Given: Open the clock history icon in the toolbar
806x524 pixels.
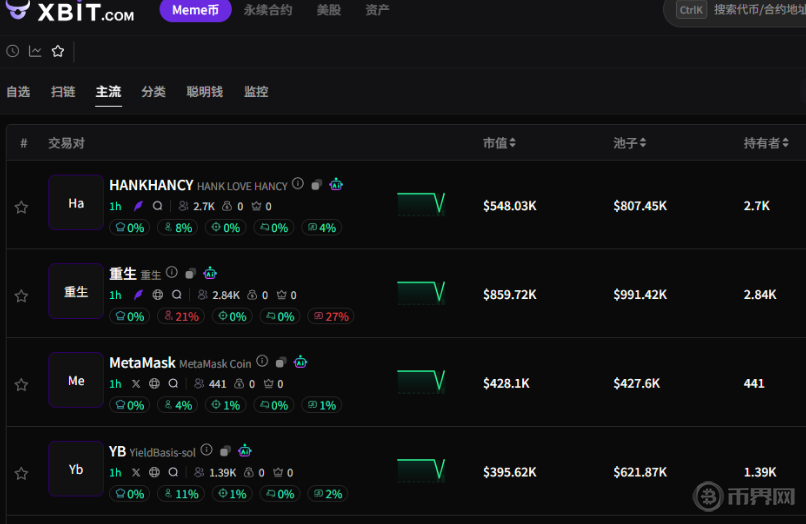Looking at the screenshot, I should click(x=12, y=51).
